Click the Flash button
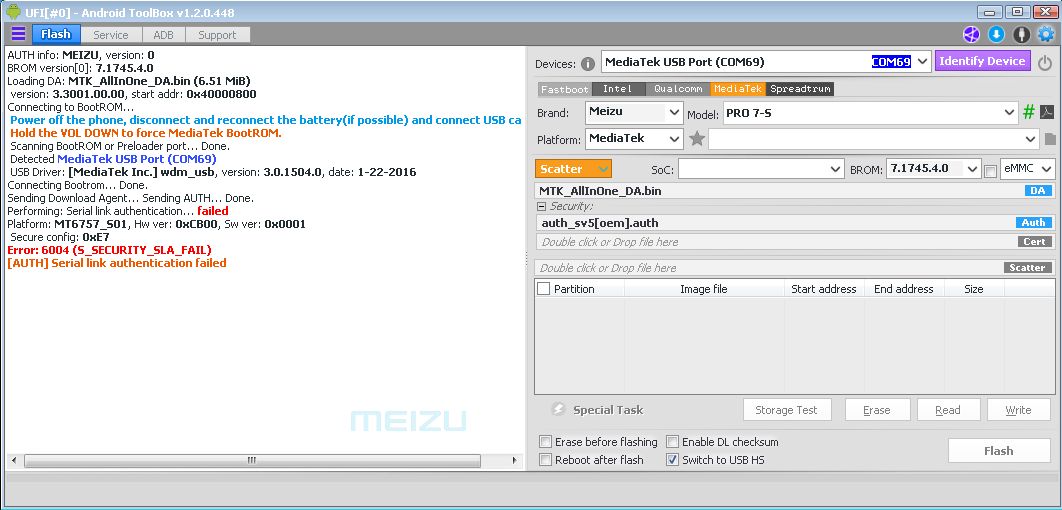The image size is (1062, 510). point(998,451)
